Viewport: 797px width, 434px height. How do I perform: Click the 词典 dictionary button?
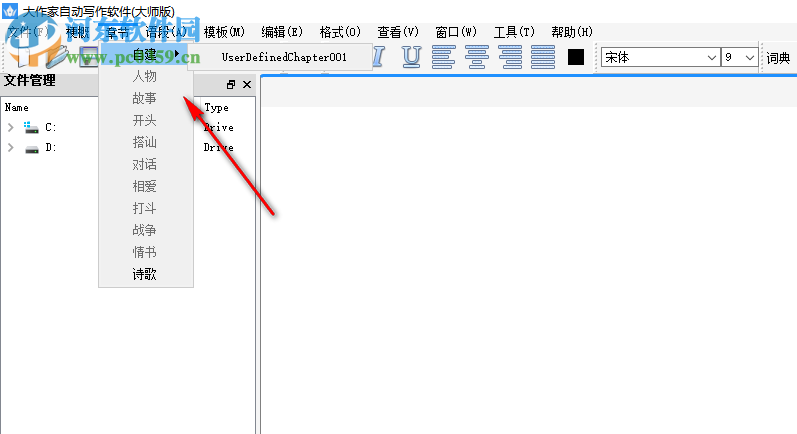(x=778, y=58)
